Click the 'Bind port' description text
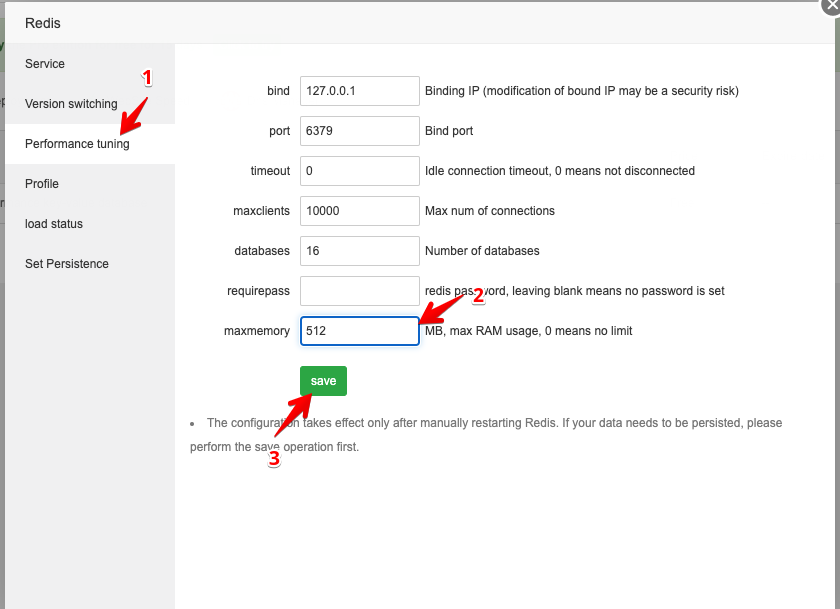 point(449,131)
